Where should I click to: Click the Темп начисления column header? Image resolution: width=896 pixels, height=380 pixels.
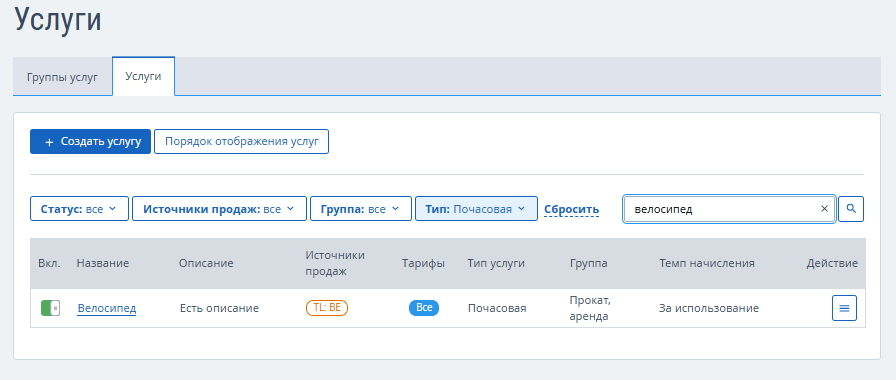pos(707,263)
